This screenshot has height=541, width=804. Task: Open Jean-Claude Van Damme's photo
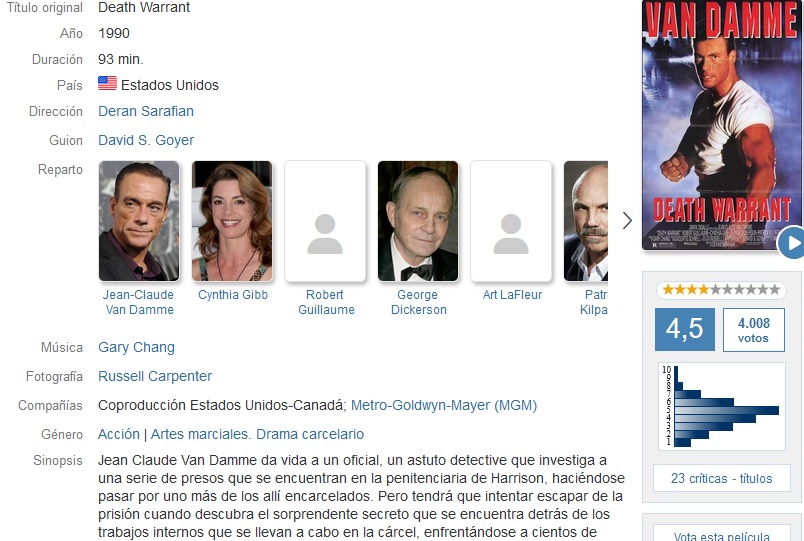pos(139,221)
